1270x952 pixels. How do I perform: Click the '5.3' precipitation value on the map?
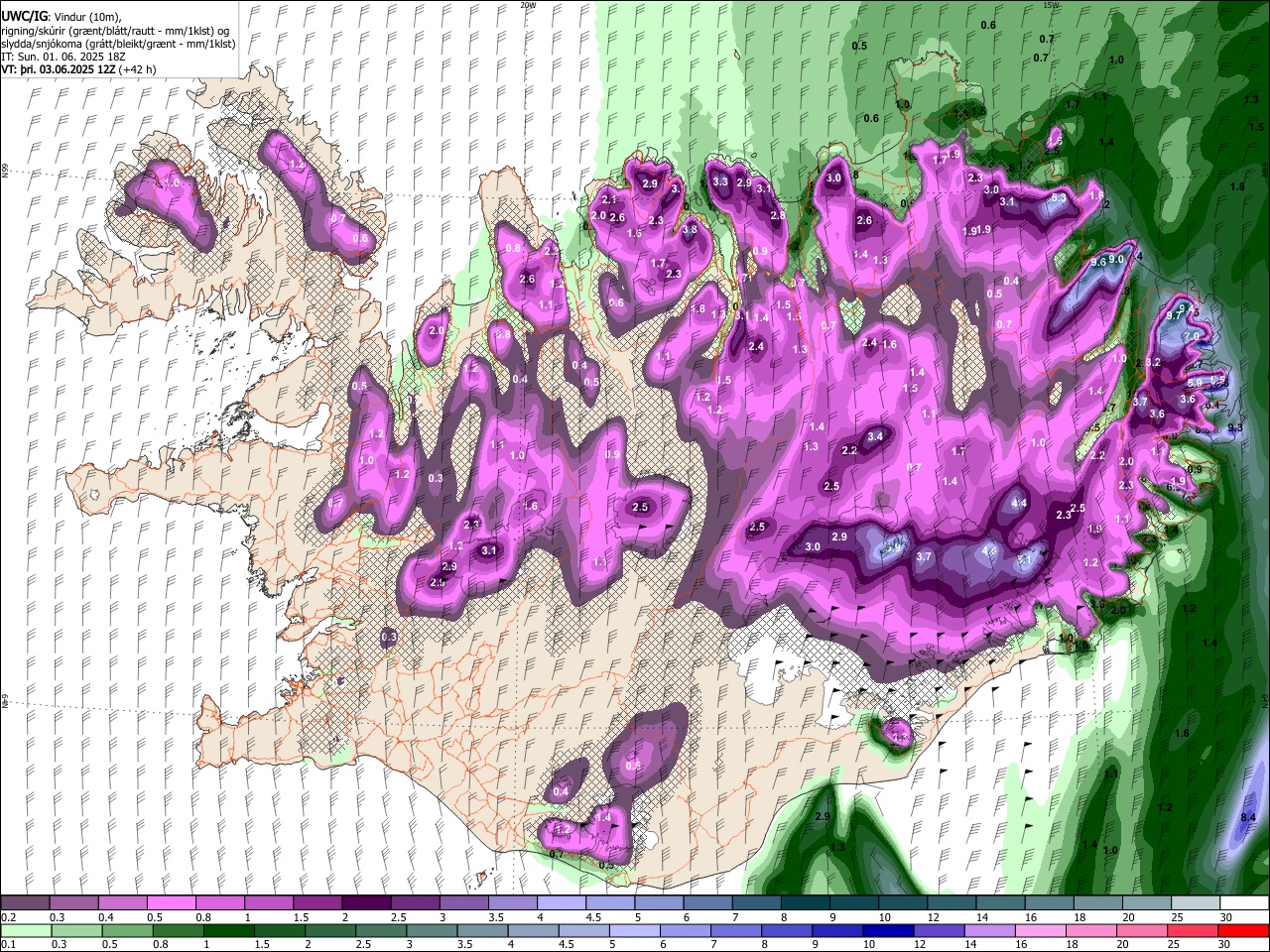(x=1059, y=198)
